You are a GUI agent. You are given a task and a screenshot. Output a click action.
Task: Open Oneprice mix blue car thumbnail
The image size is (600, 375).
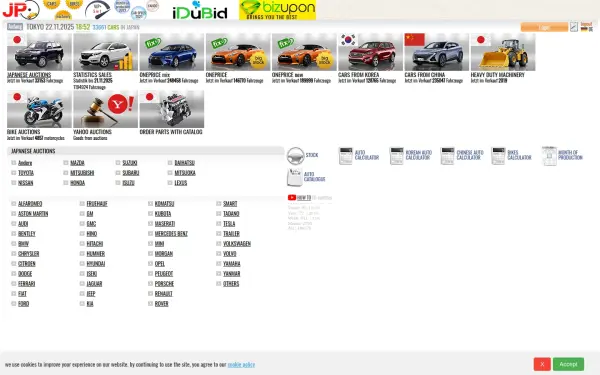[171, 52]
